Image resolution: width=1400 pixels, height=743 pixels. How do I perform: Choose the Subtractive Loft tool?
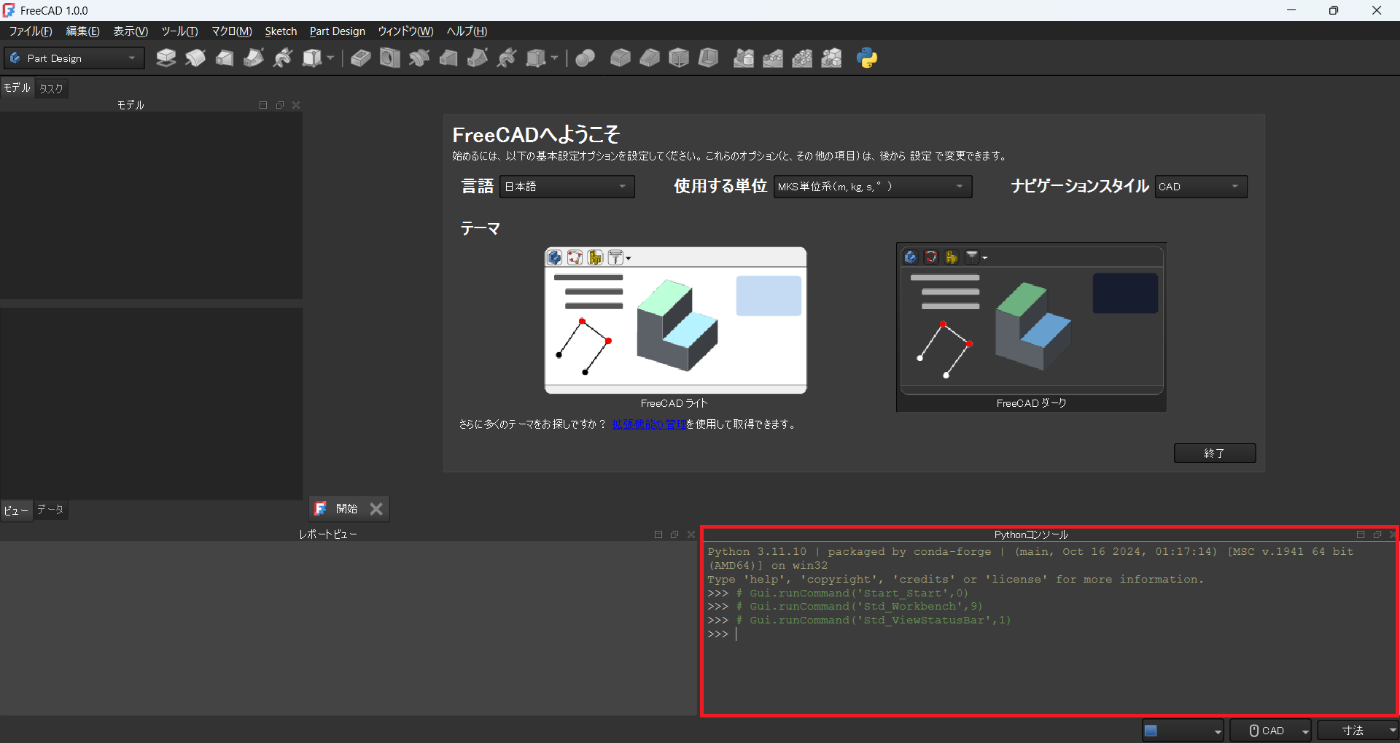[449, 58]
